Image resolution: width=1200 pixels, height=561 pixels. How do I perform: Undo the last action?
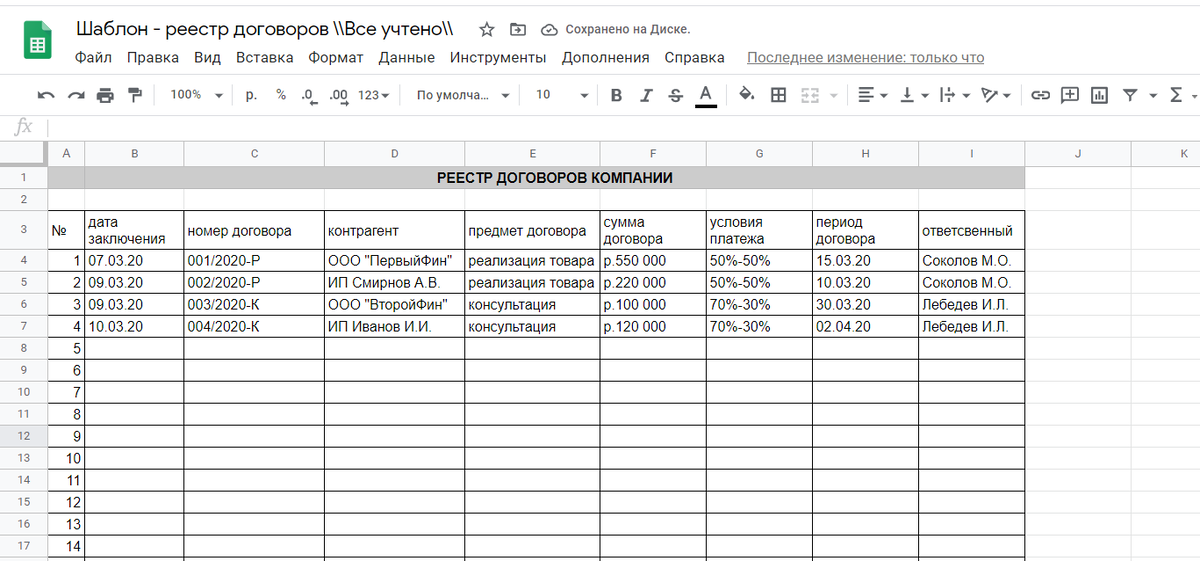(x=46, y=95)
